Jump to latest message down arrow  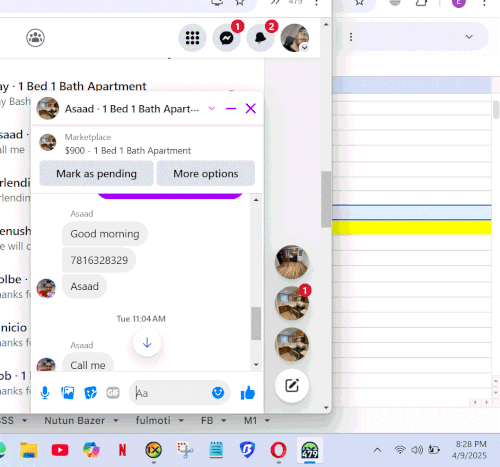click(x=147, y=343)
